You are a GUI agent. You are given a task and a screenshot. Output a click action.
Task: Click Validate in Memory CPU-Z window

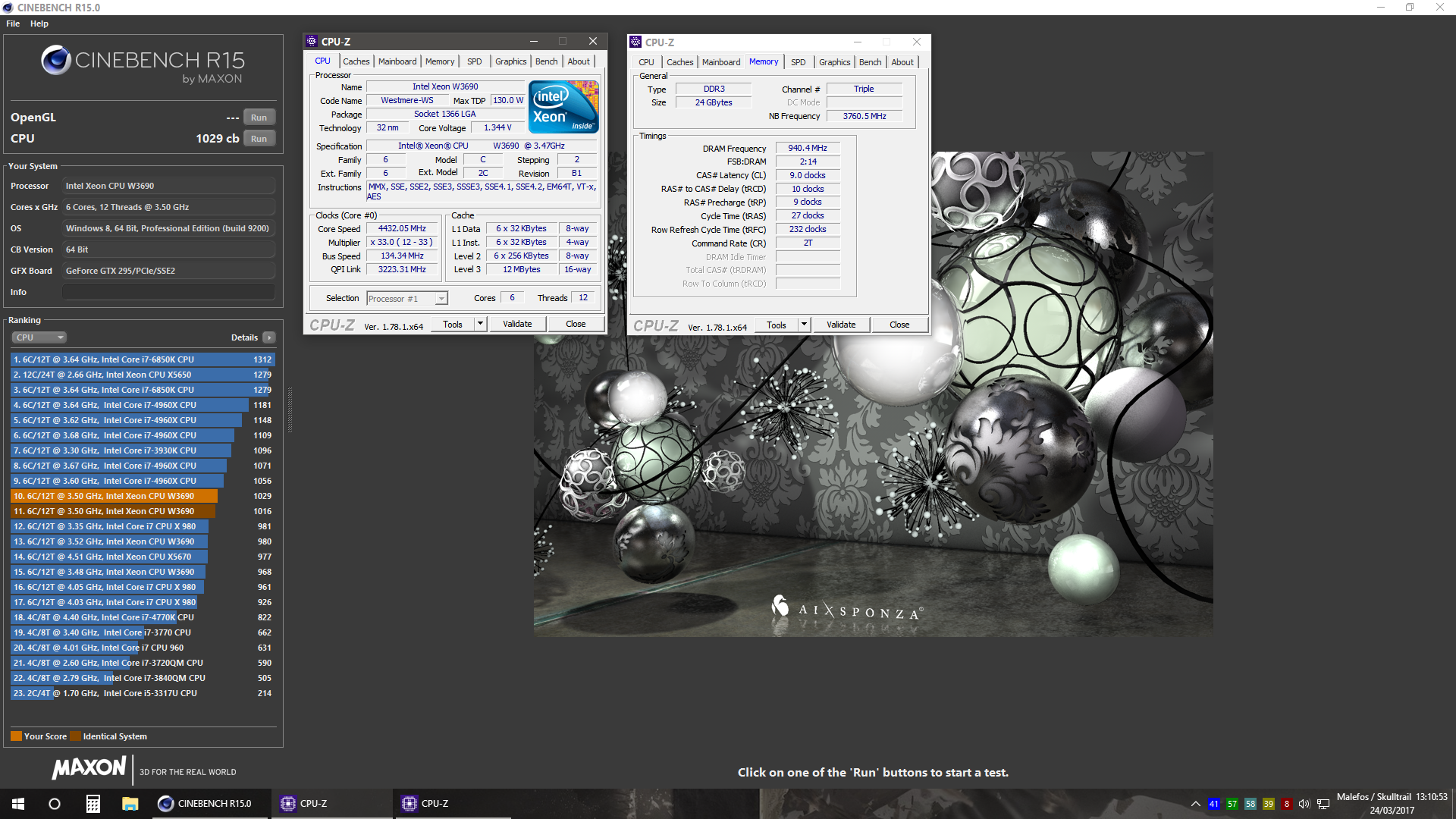[841, 325]
